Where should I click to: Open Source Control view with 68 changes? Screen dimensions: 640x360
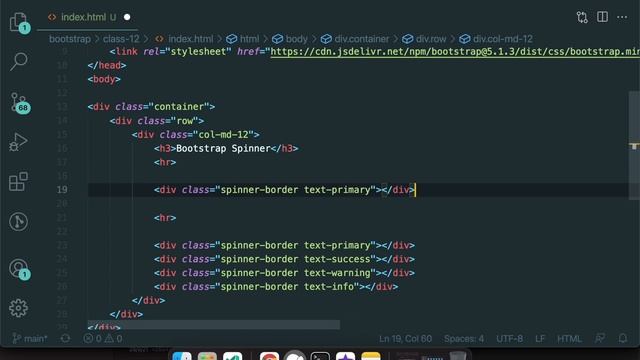[x=20, y=103]
